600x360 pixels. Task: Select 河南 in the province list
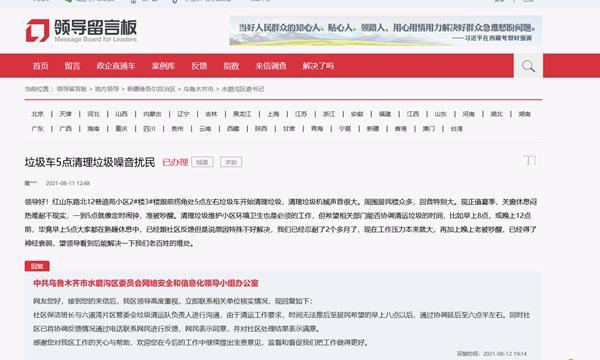[x=469, y=114]
